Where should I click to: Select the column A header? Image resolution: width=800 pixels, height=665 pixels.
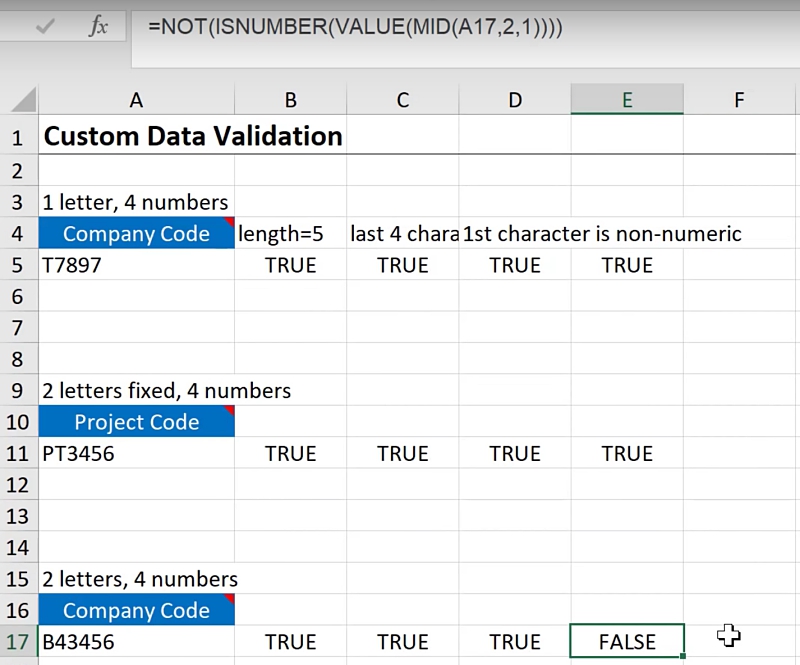(136, 99)
